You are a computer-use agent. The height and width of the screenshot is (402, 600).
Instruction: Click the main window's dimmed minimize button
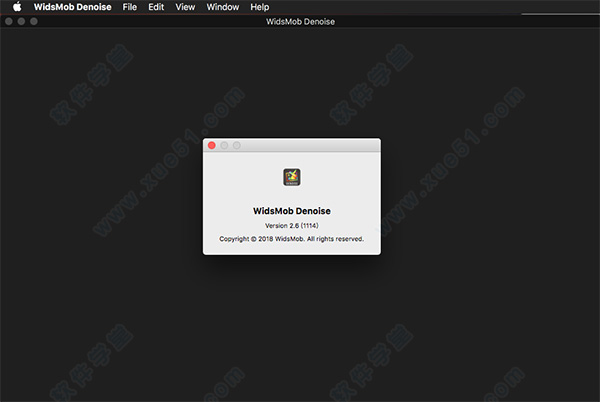point(21,21)
